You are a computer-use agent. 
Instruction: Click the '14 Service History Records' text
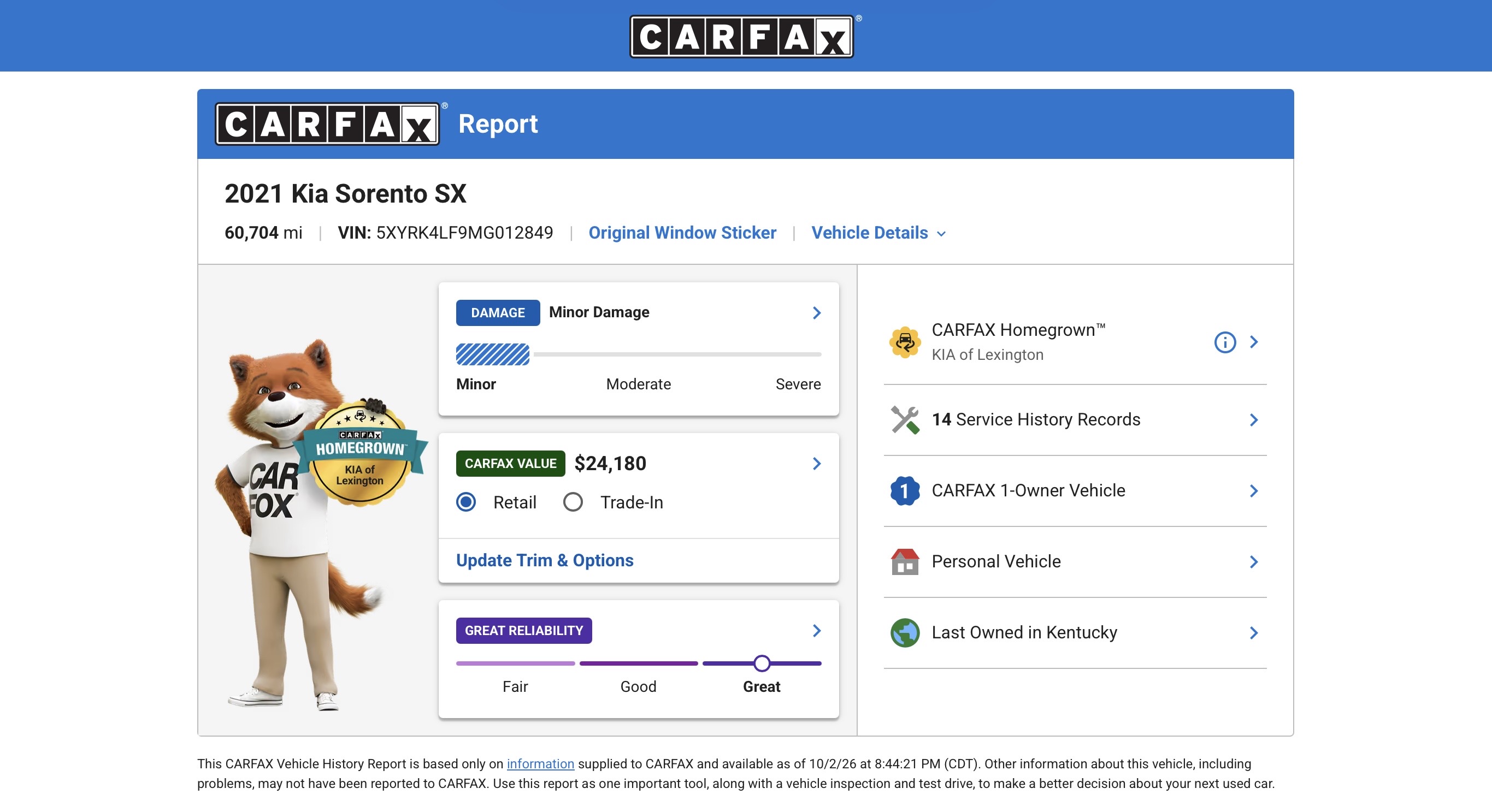1036,419
